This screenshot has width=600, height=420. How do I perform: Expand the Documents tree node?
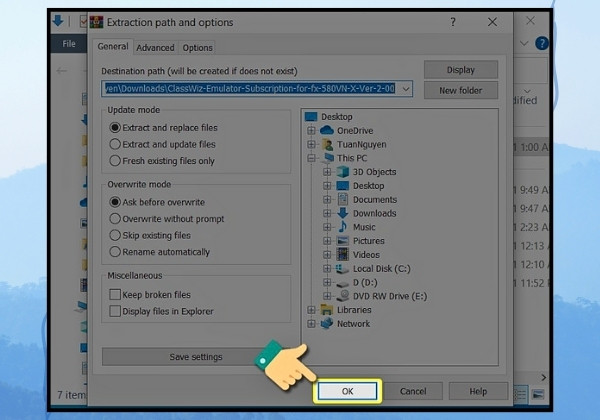pyautogui.click(x=327, y=199)
